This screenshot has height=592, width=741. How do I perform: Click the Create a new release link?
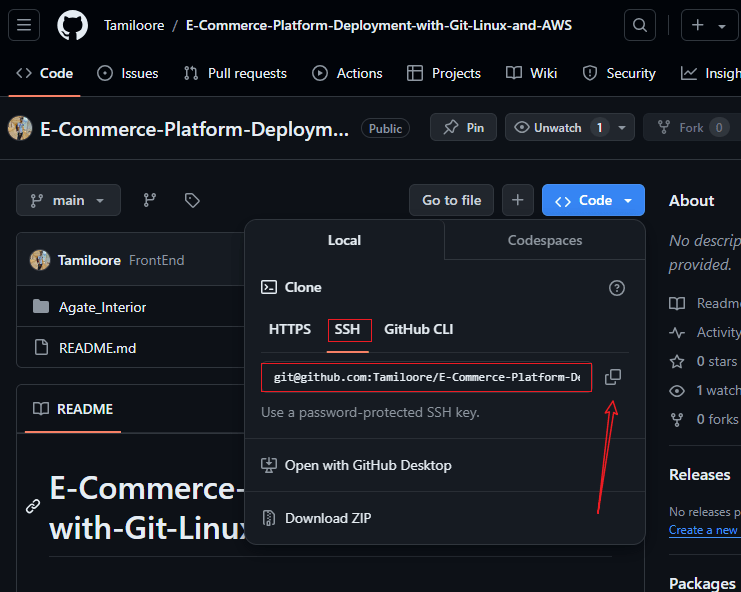pos(704,530)
